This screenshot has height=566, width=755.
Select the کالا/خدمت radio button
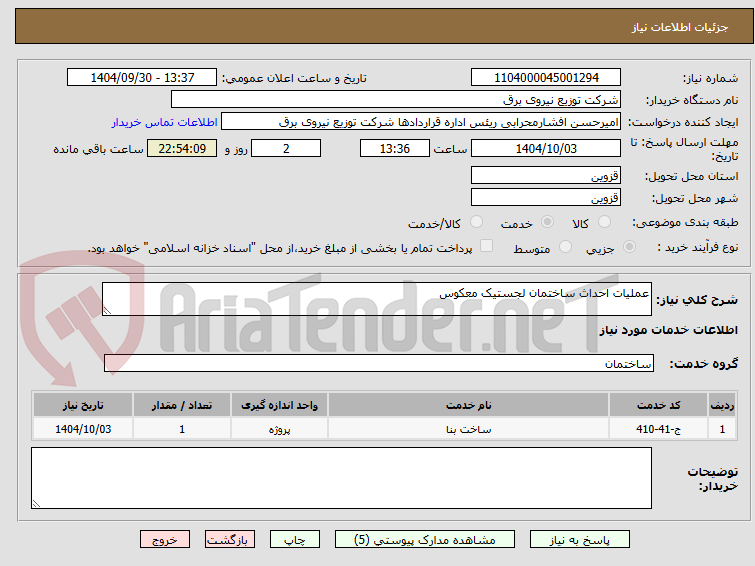click(x=476, y=222)
